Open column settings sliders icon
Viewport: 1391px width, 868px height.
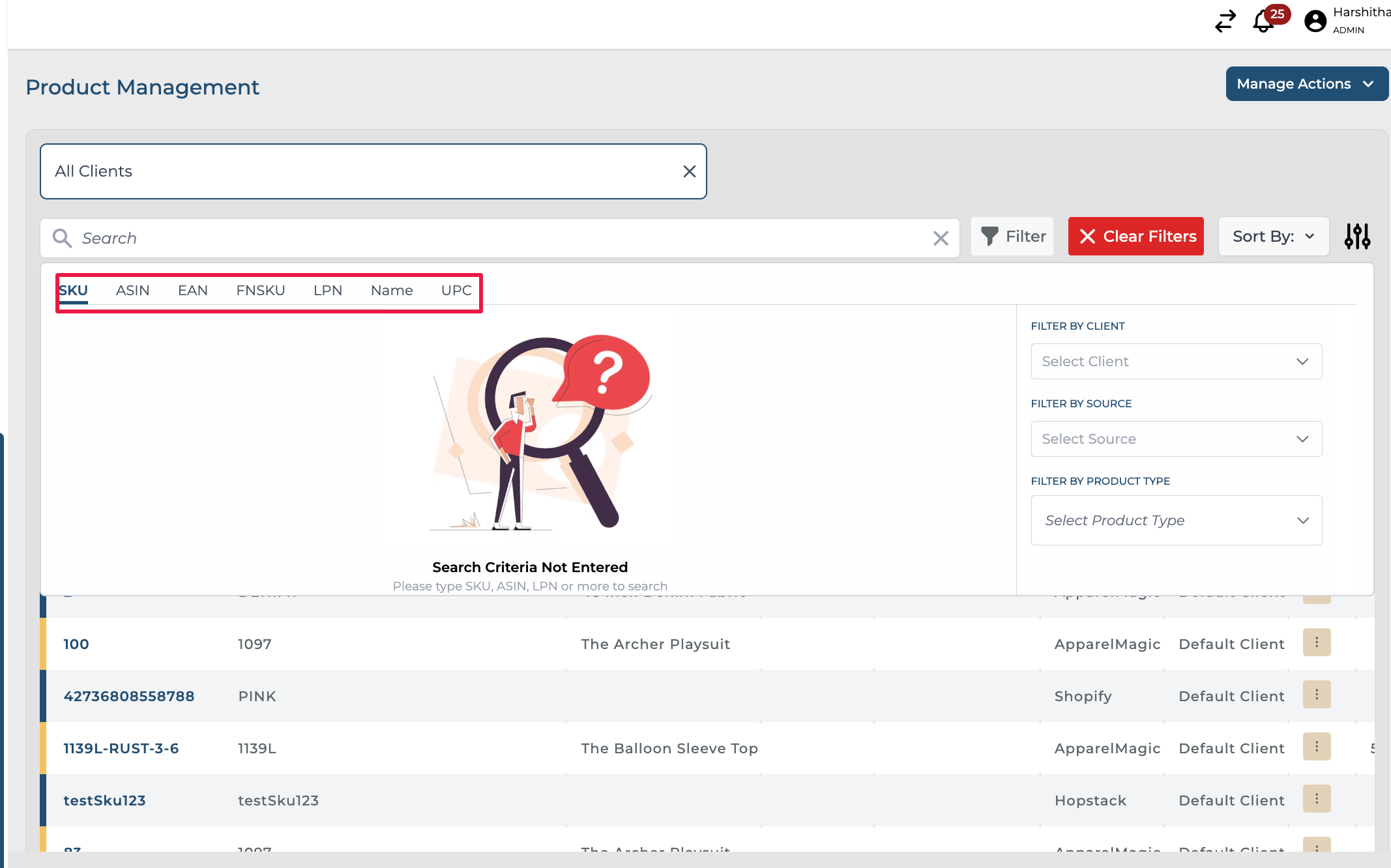coord(1357,237)
